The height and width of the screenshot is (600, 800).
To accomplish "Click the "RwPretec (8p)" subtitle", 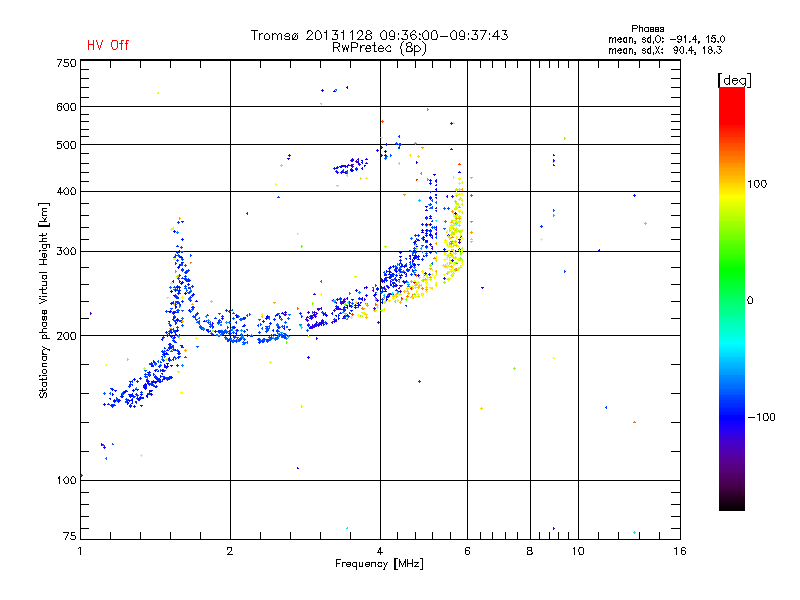I will pyautogui.click(x=379, y=48).
